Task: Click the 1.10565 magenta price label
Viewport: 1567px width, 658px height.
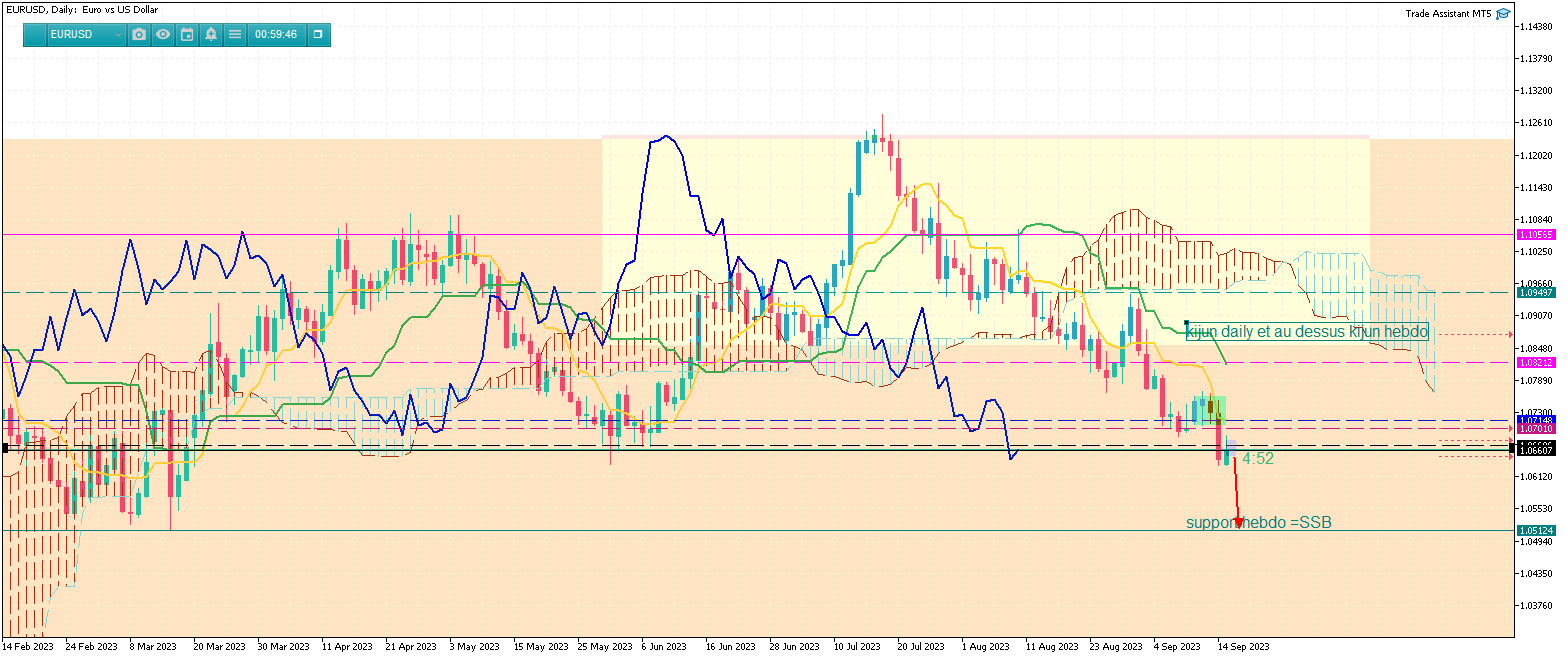Action: point(1536,234)
